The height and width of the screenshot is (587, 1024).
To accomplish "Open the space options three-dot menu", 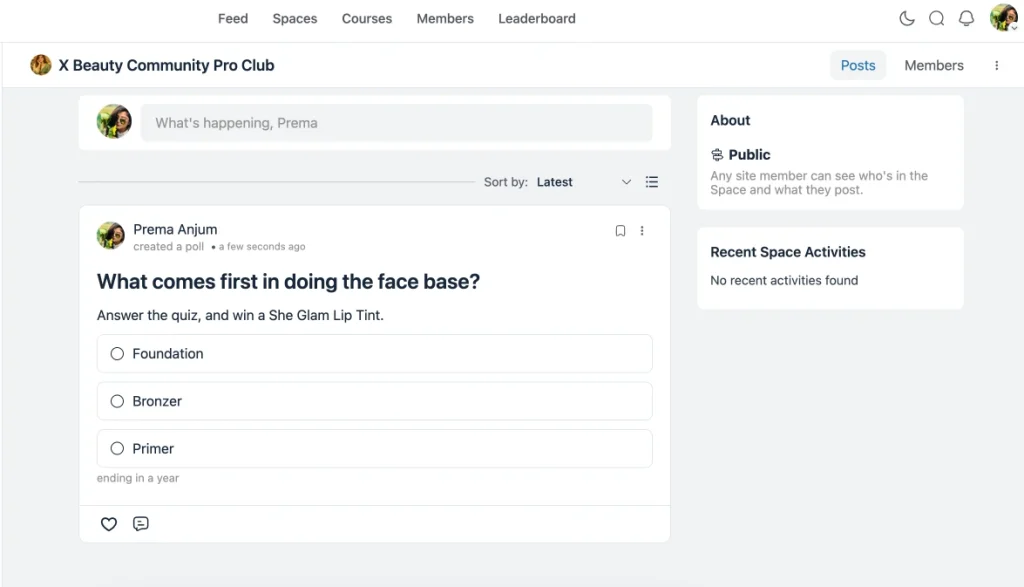I will coord(996,64).
